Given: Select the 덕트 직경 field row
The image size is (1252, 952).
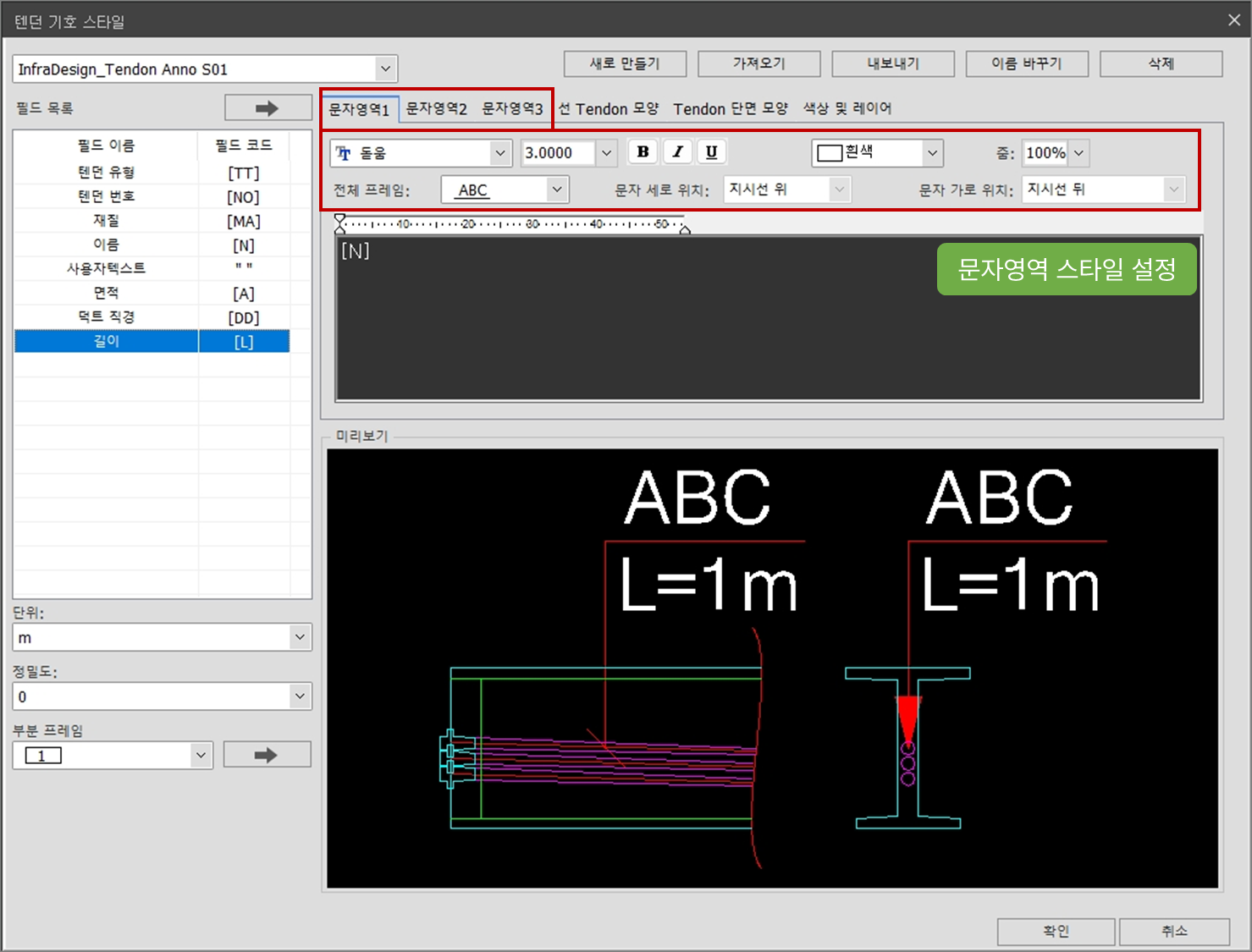Looking at the screenshot, I should point(107,317).
